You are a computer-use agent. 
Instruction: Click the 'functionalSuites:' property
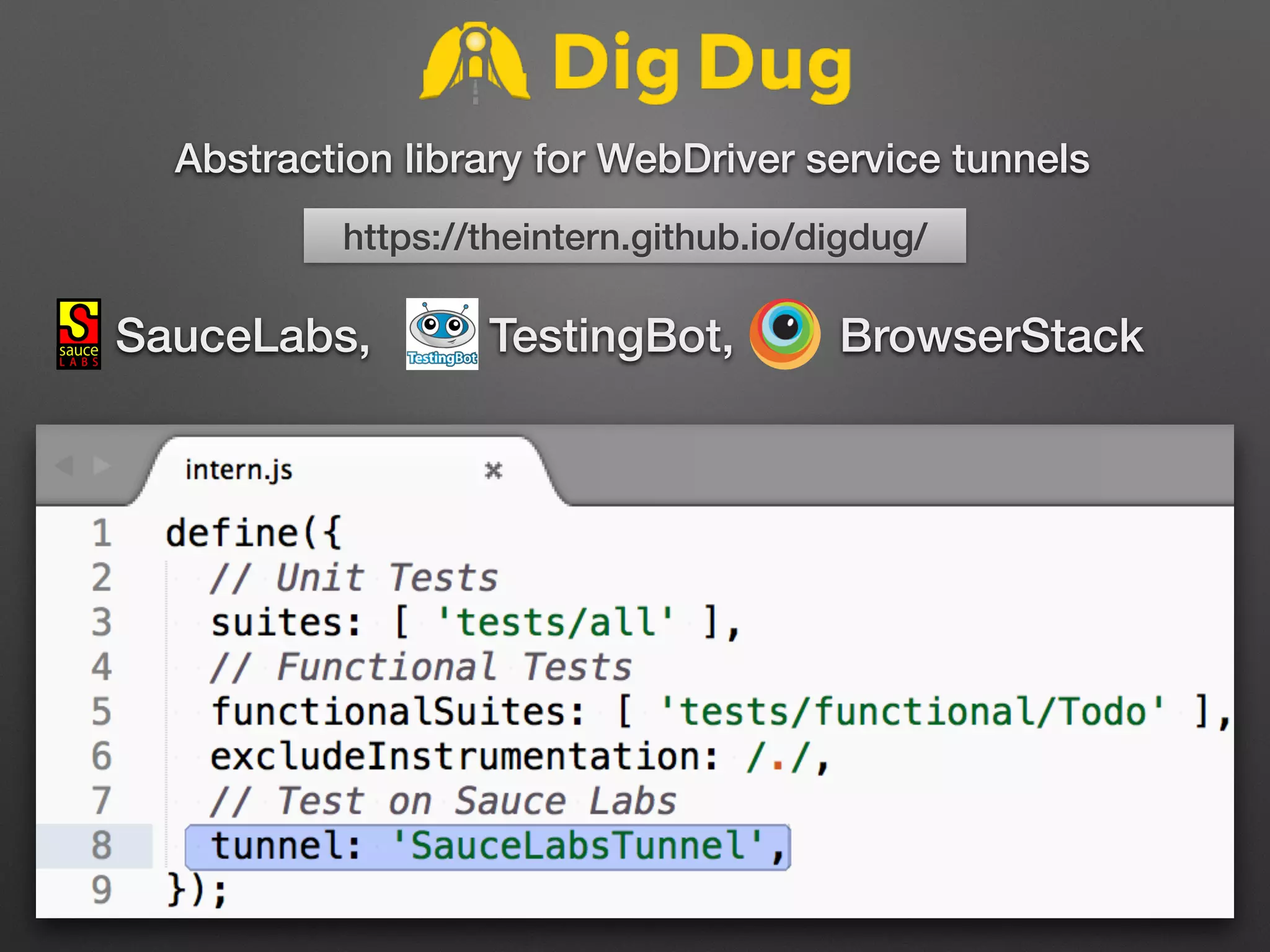pyautogui.click(x=398, y=712)
